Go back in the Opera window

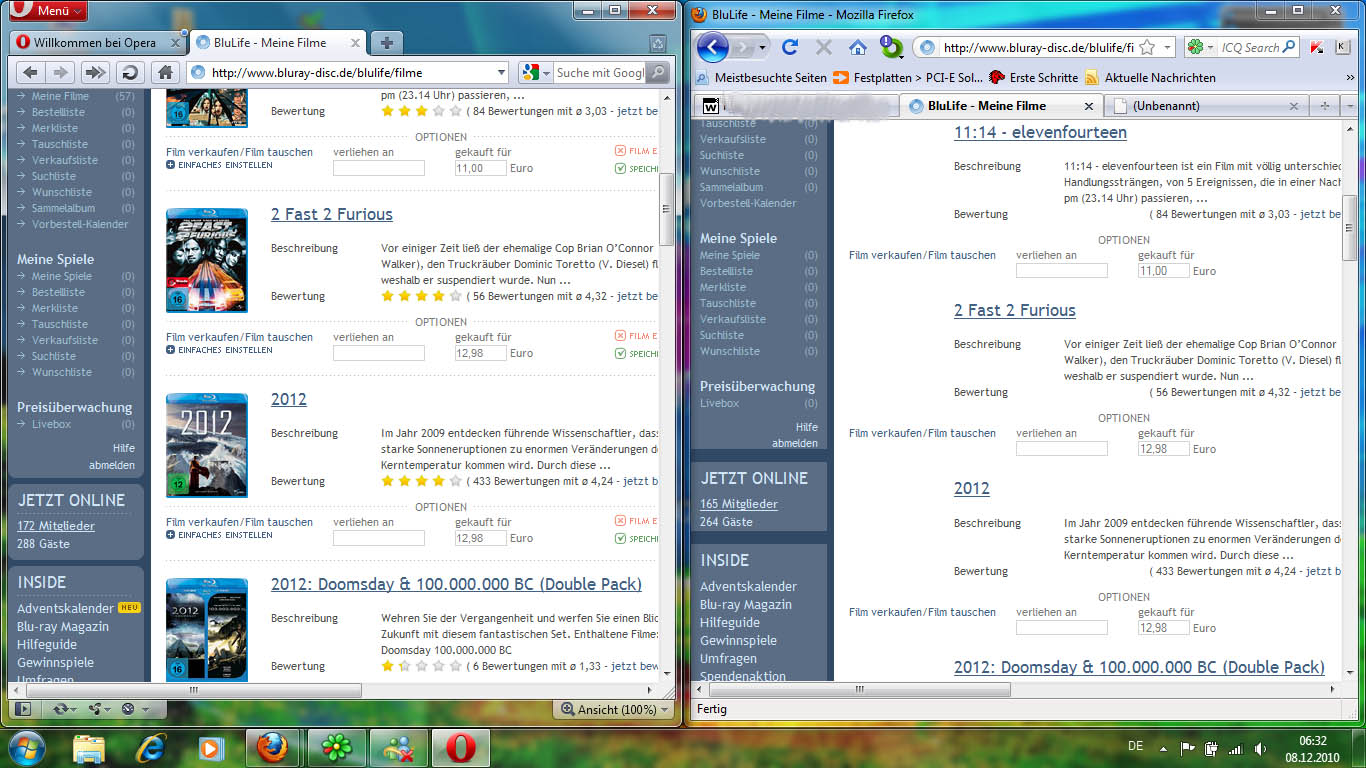(x=30, y=72)
